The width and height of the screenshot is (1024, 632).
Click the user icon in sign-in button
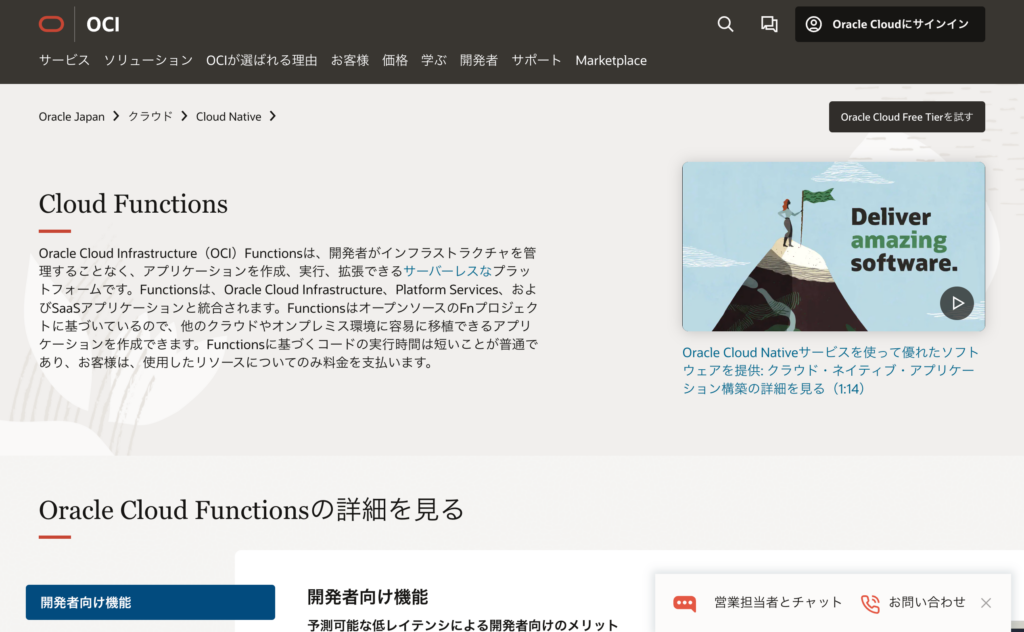point(813,24)
